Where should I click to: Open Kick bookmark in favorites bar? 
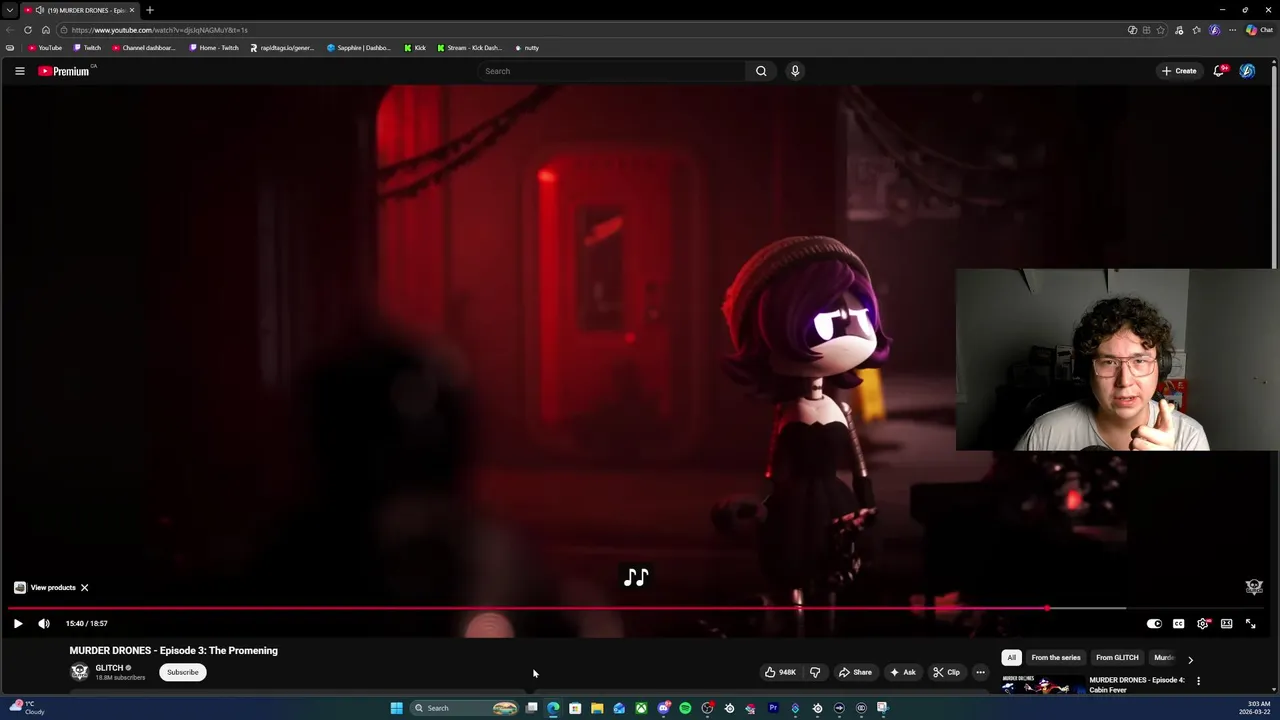point(415,48)
